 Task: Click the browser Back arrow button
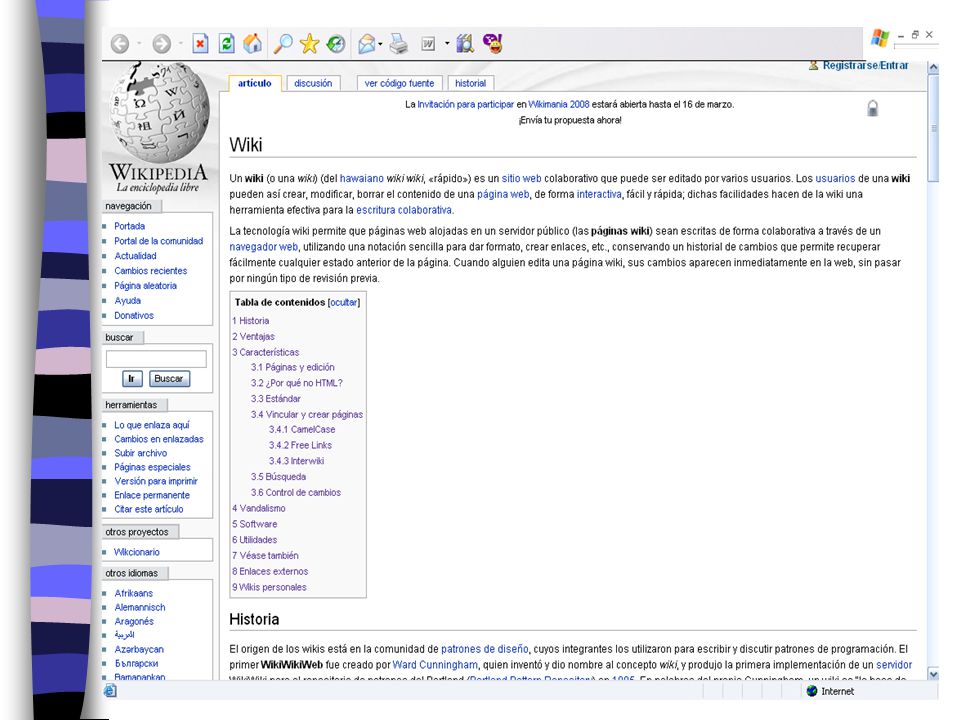(120, 43)
